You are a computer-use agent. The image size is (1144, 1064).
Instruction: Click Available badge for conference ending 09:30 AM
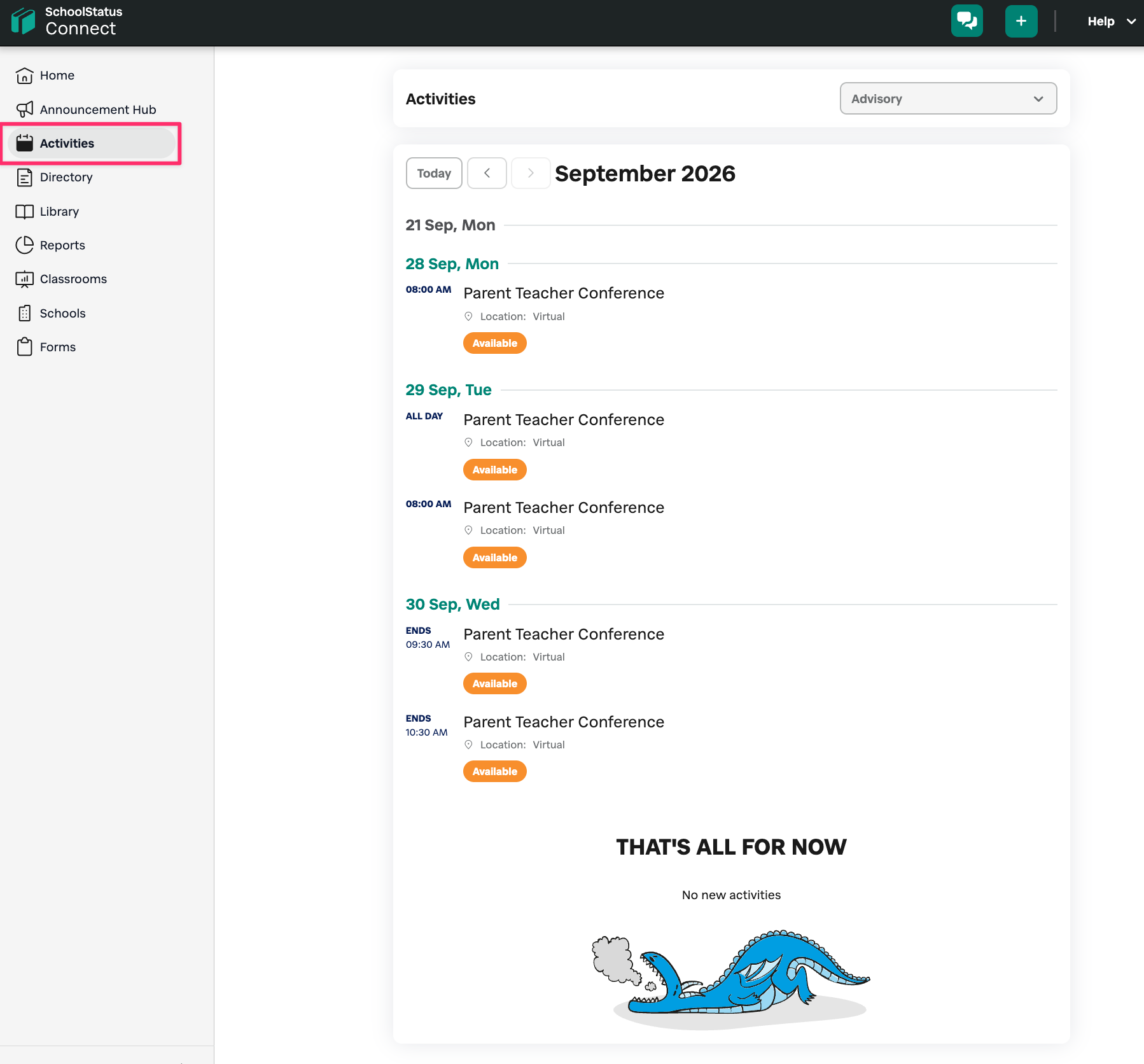pos(495,683)
